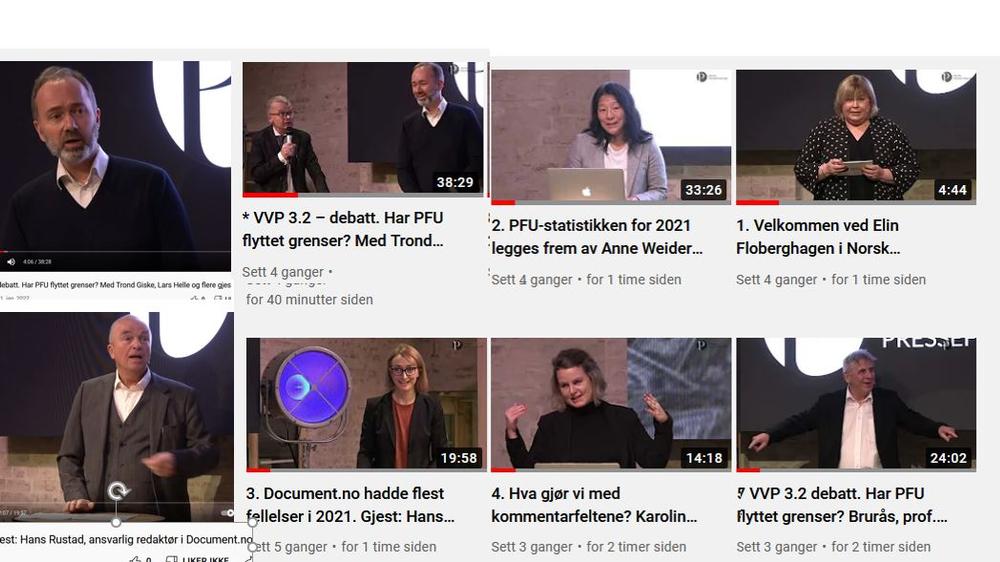
Task: Open the 19:58 Document.no video thumbnail
Action: [366, 405]
